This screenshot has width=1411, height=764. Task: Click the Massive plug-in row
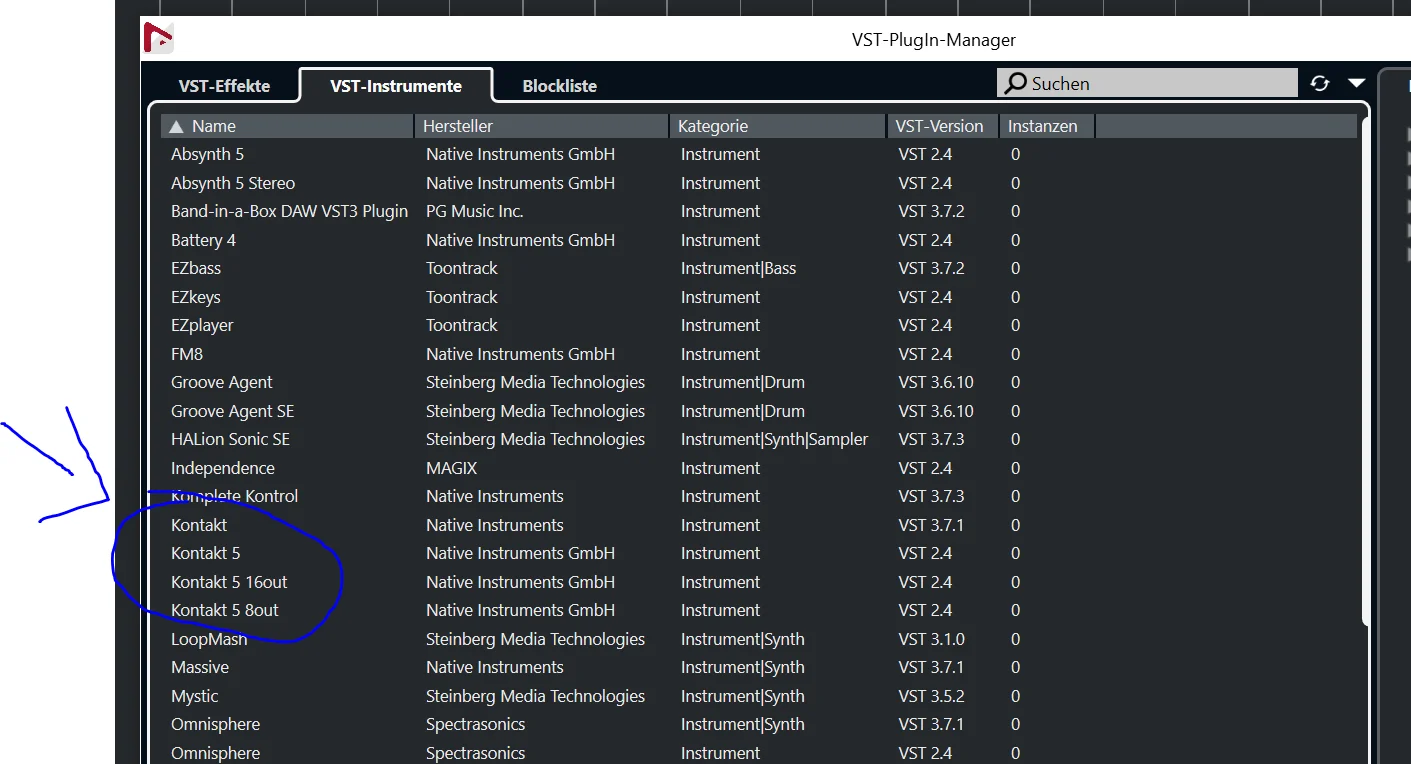click(x=760, y=667)
